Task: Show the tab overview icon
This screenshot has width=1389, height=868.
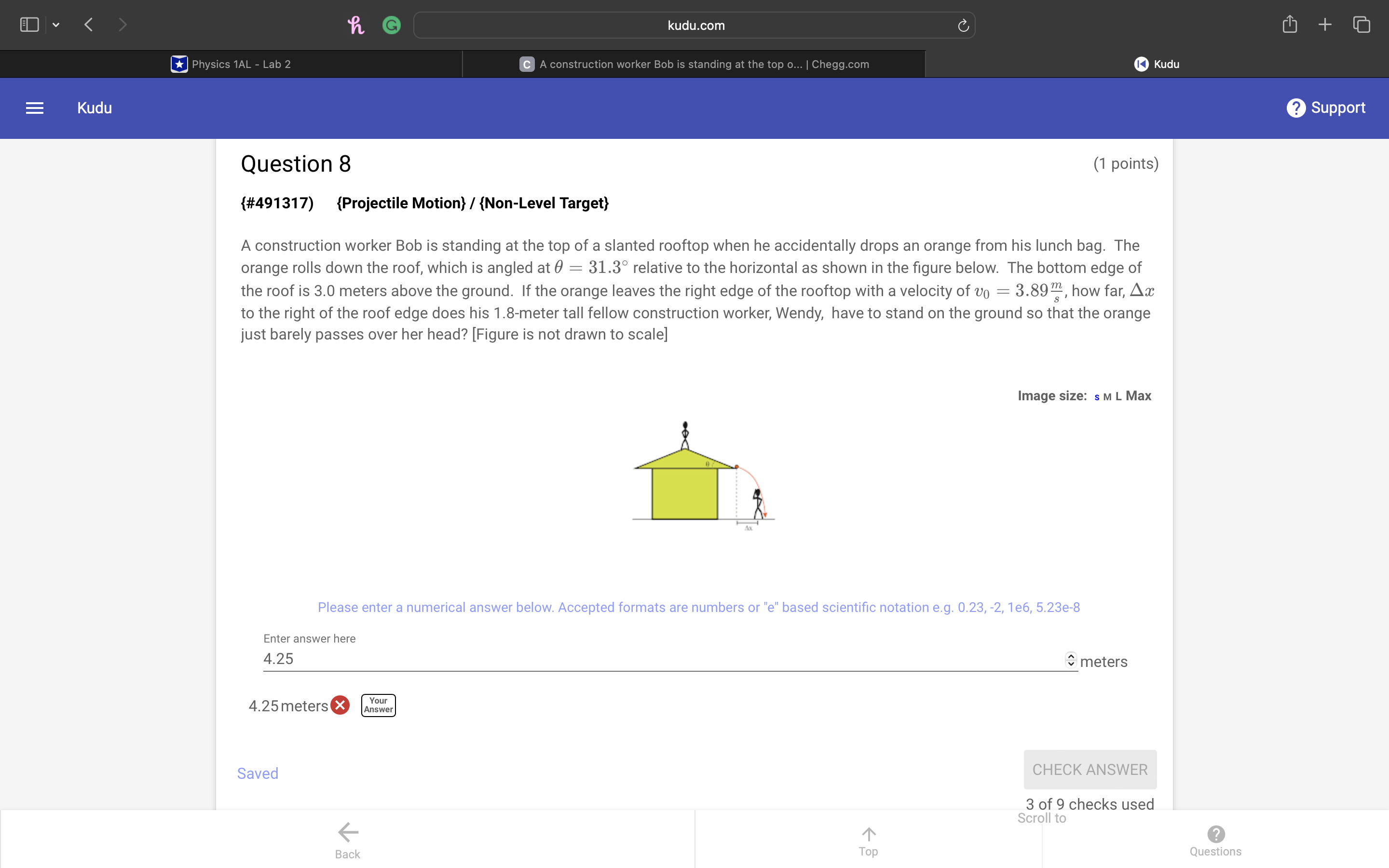Action: (1362, 24)
